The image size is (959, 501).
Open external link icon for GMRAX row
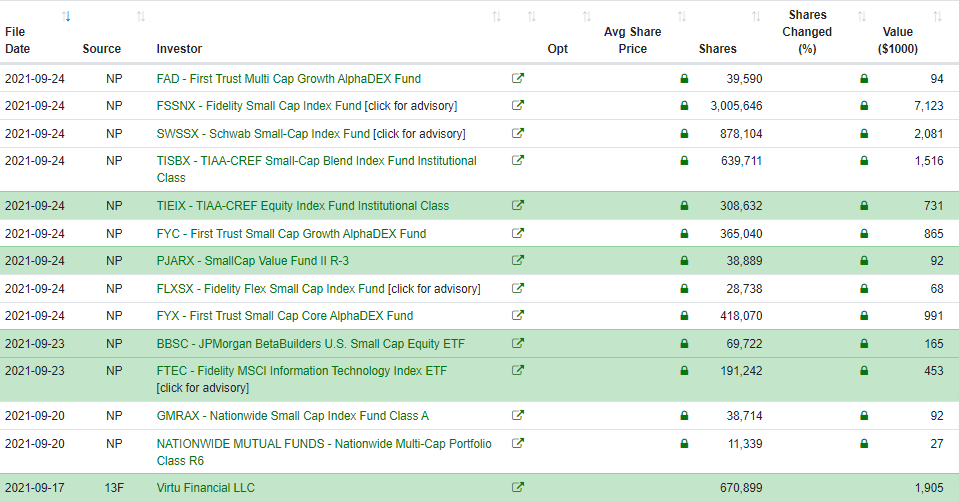[x=517, y=415]
